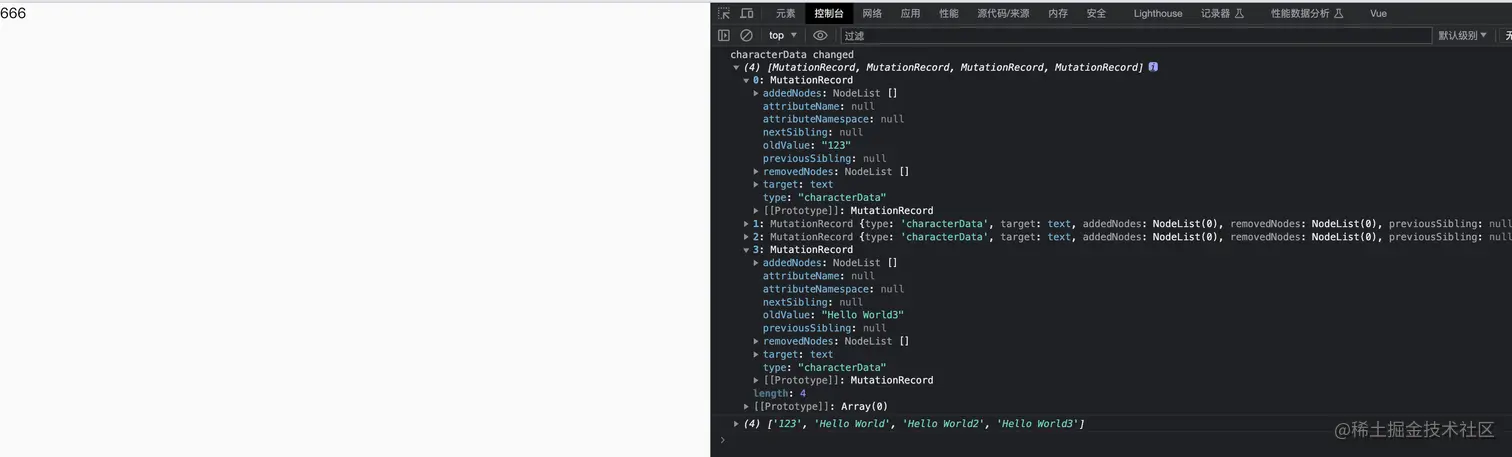Expand addedNodes under record 3
The image size is (1512, 457).
point(756,263)
